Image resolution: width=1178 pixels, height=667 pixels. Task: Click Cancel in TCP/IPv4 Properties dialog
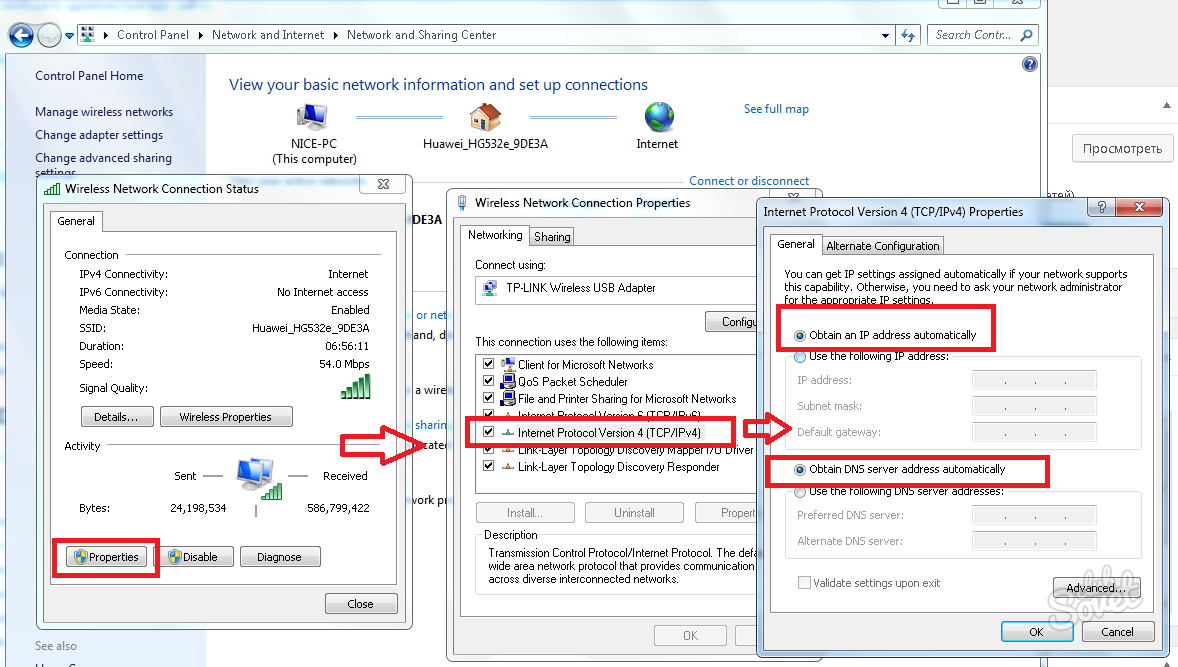point(1117,632)
